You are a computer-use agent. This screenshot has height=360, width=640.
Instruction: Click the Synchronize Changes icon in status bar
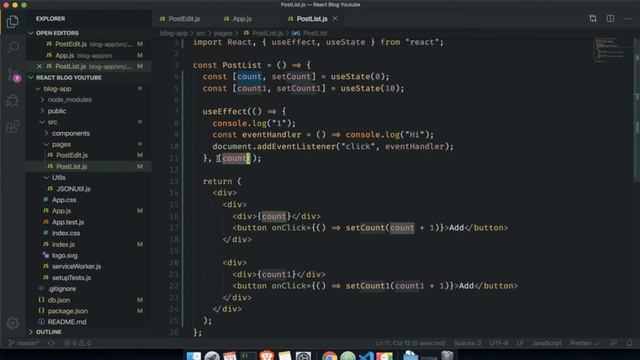pyautogui.click(x=51, y=343)
